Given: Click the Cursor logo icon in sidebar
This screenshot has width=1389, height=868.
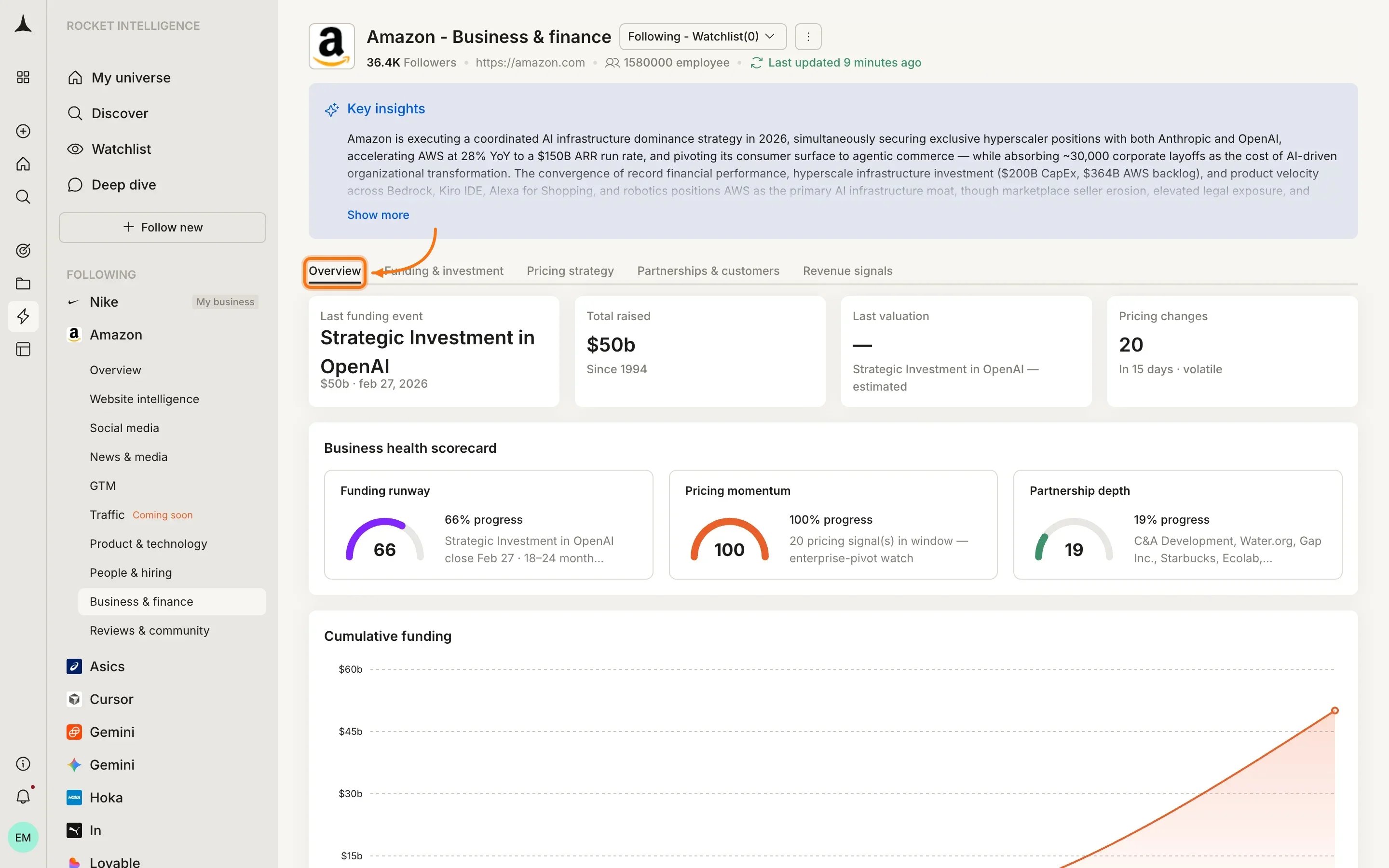Looking at the screenshot, I should pos(74,699).
